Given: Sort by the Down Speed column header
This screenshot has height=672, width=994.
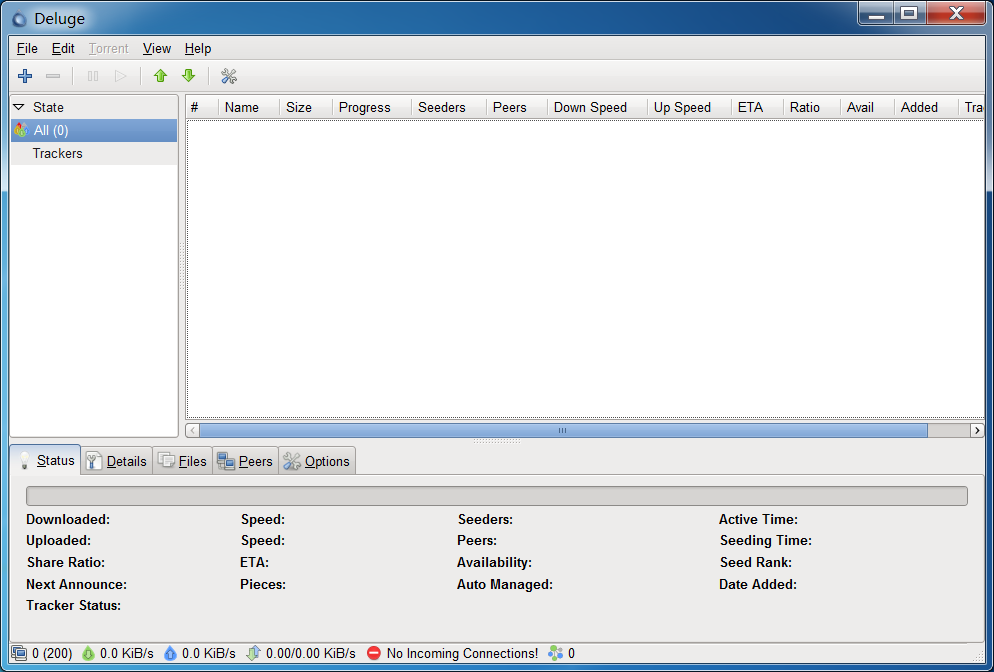Looking at the screenshot, I should [x=590, y=107].
